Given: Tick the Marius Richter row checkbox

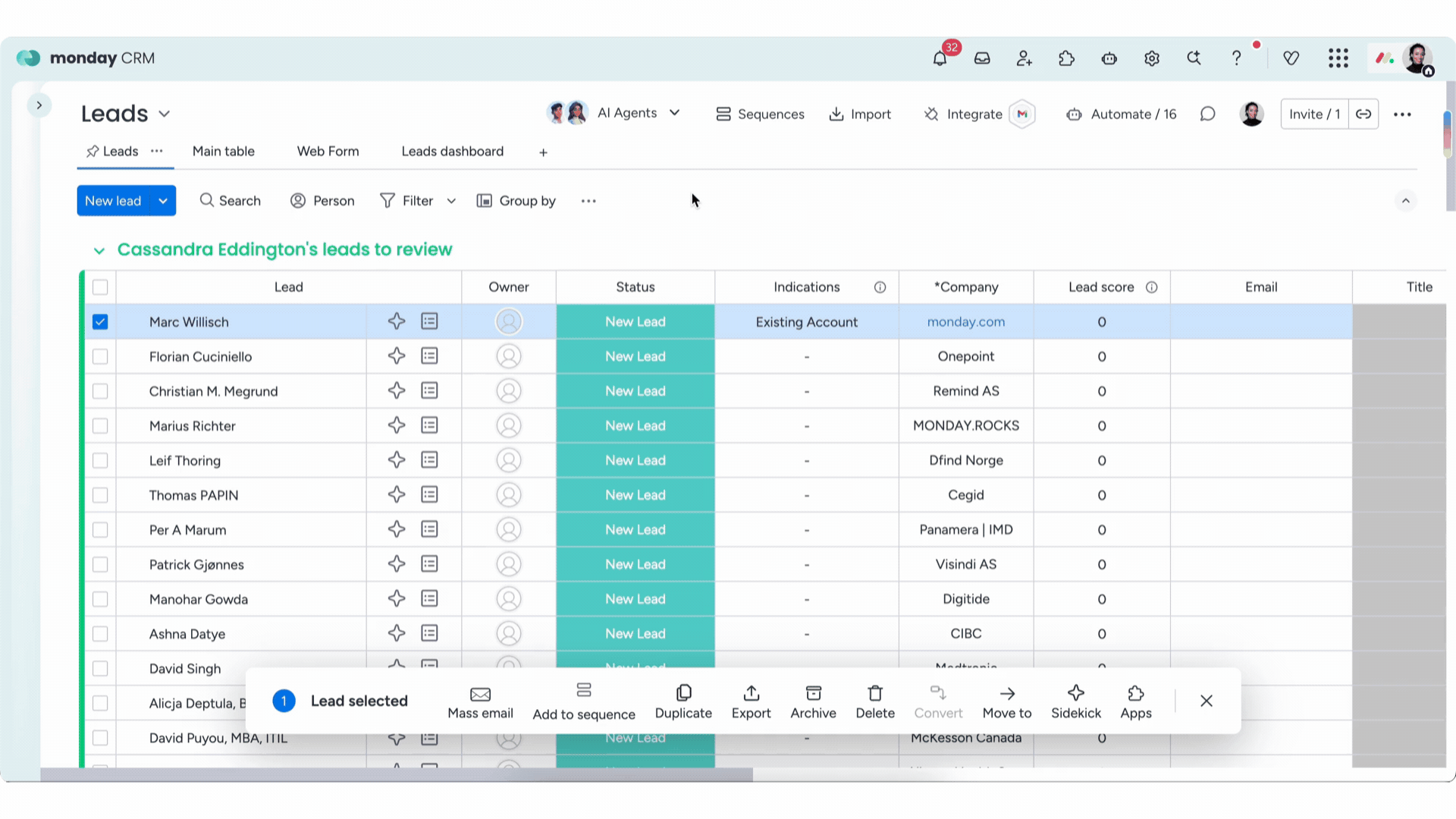Looking at the screenshot, I should point(100,426).
